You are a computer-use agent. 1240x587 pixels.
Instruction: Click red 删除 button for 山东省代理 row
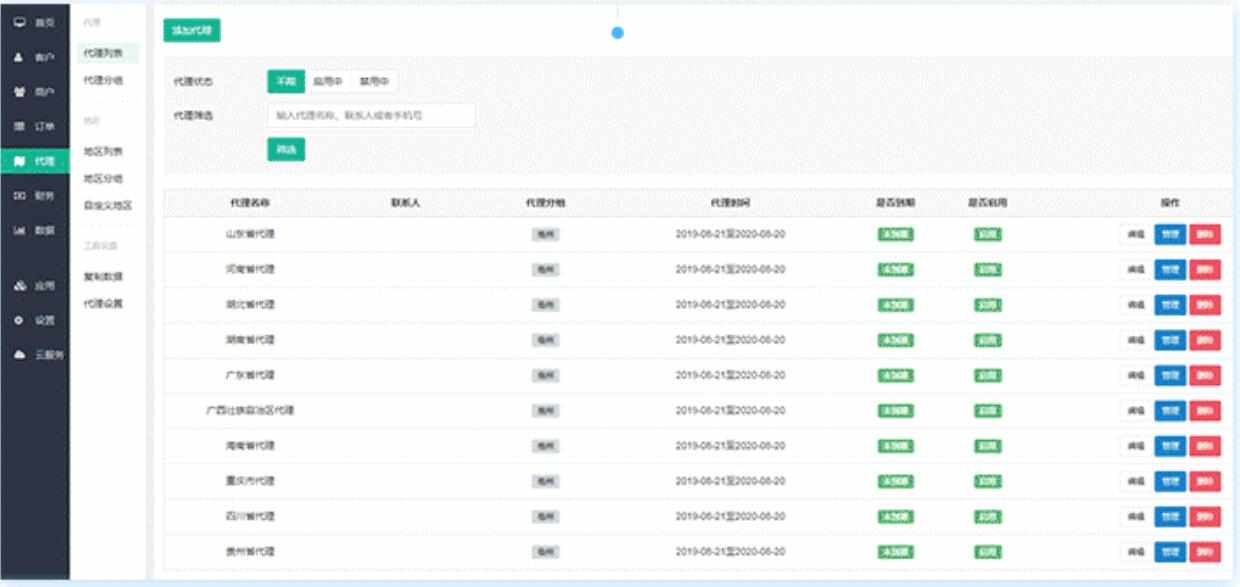tap(1205, 235)
